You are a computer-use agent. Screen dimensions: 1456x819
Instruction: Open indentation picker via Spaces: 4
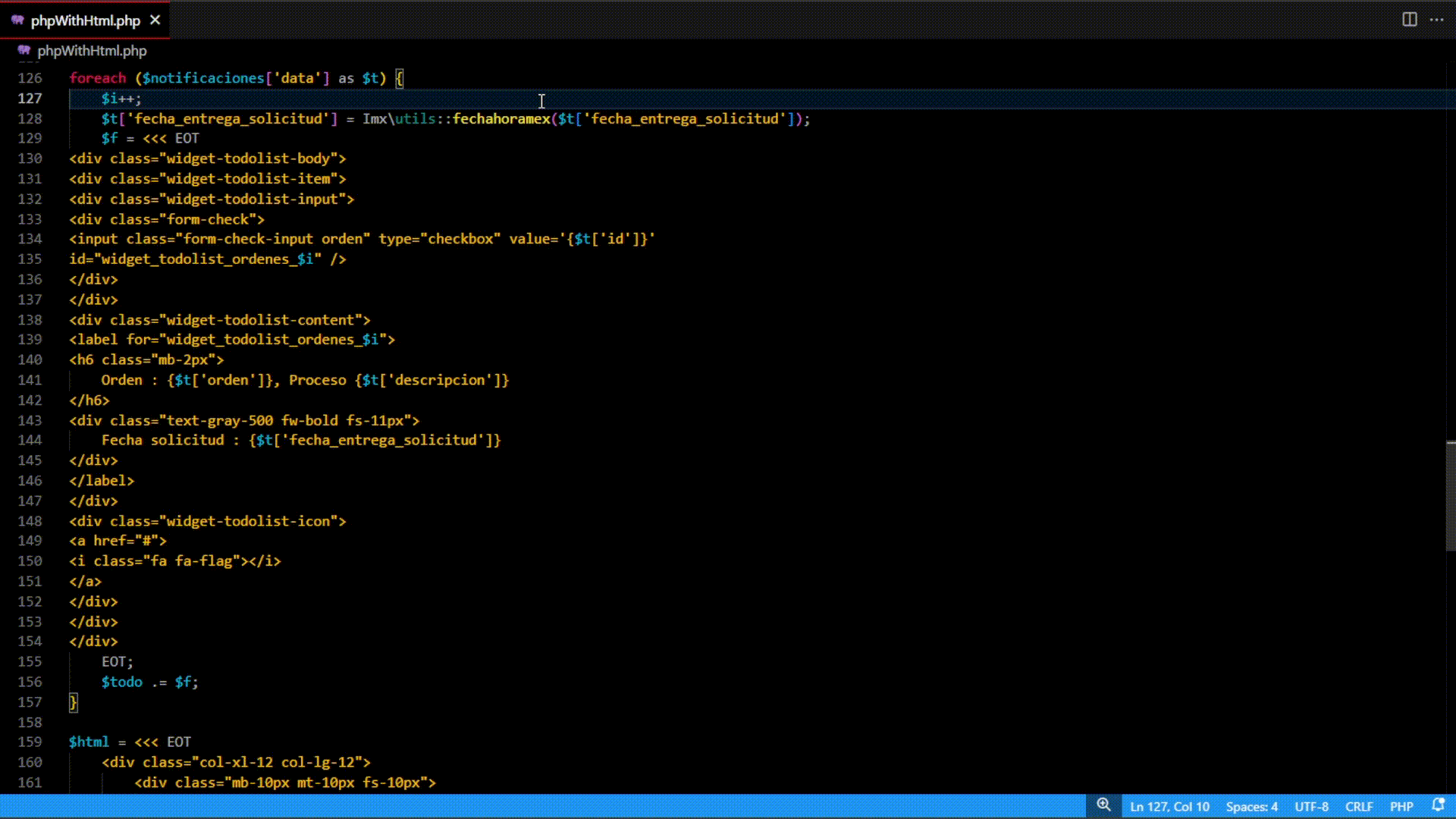[1251, 806]
